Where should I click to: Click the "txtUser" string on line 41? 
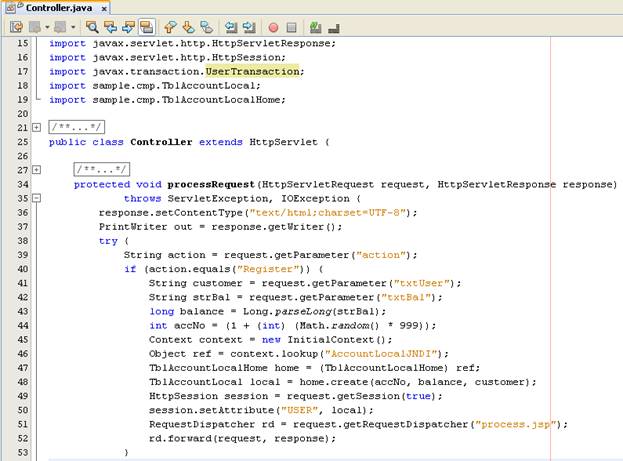click(422, 283)
